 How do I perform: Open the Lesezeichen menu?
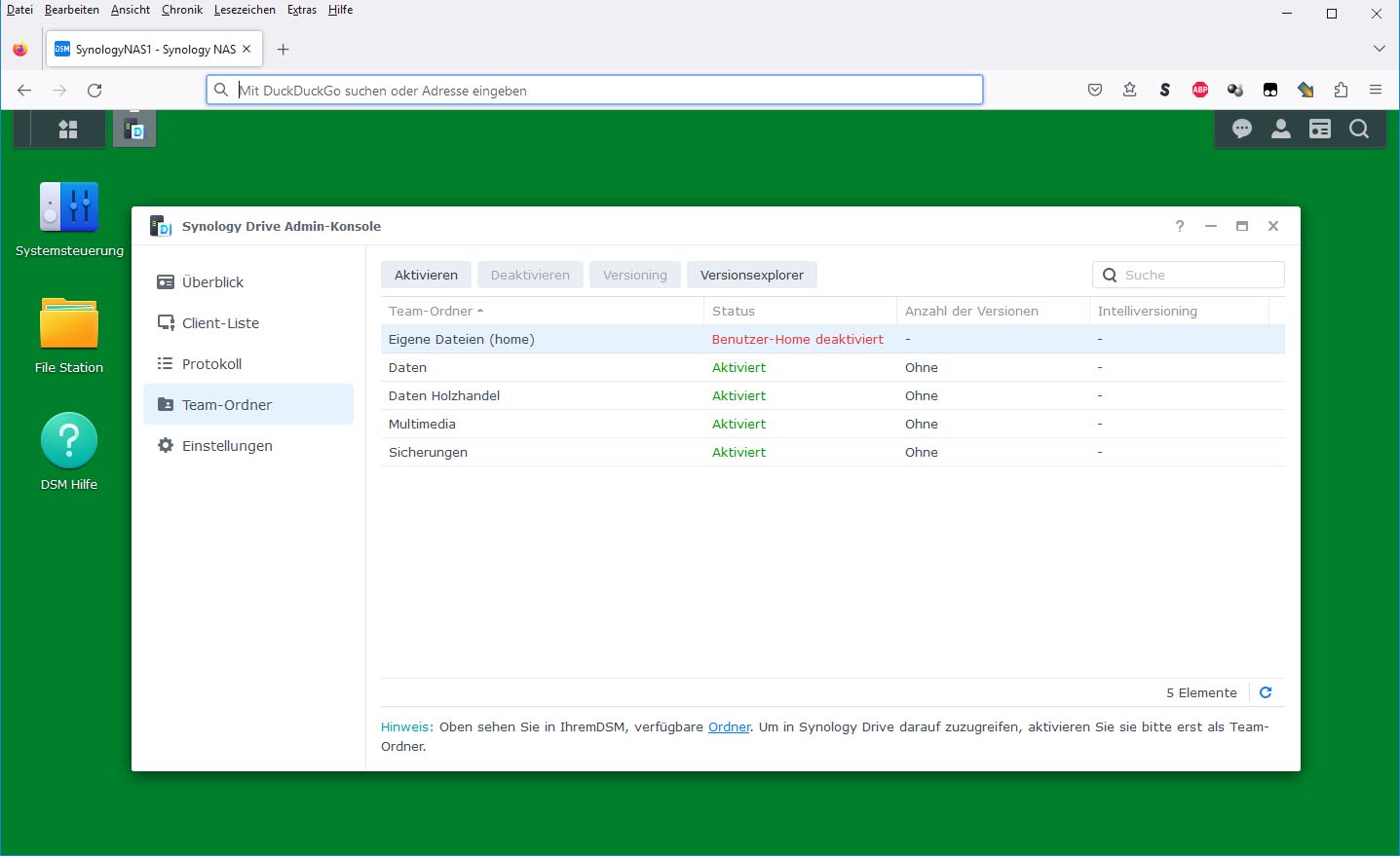245,10
